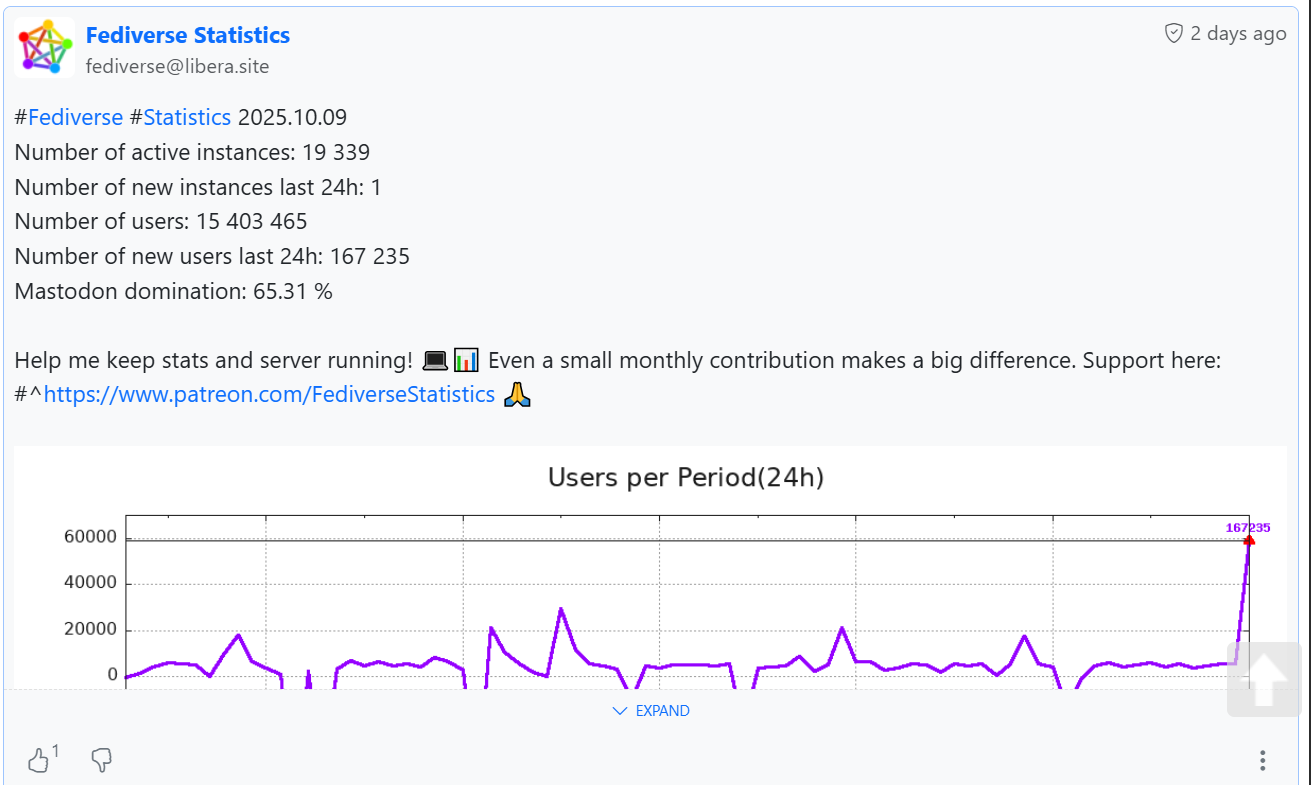Click the "Users per Period(24h)" chart title
Viewport: 1311px width, 785px height.
[x=685, y=478]
